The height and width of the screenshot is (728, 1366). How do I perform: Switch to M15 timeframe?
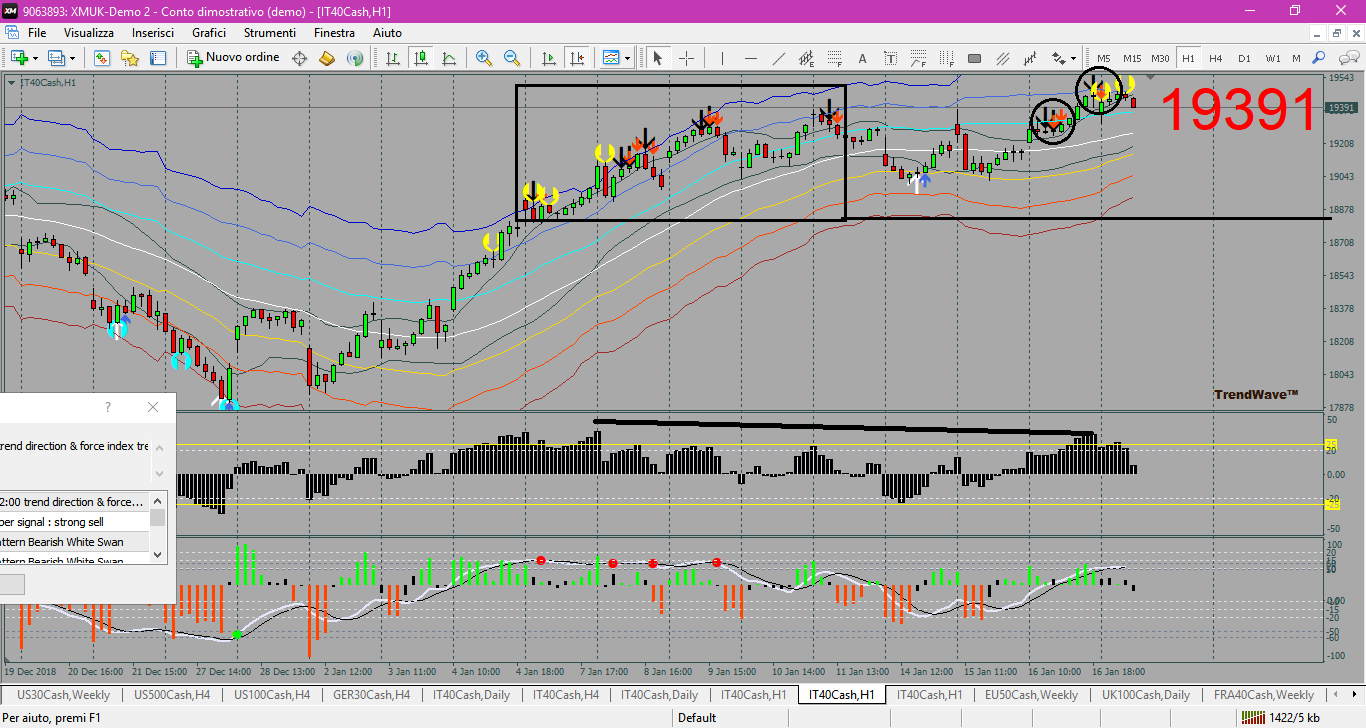(1132, 58)
